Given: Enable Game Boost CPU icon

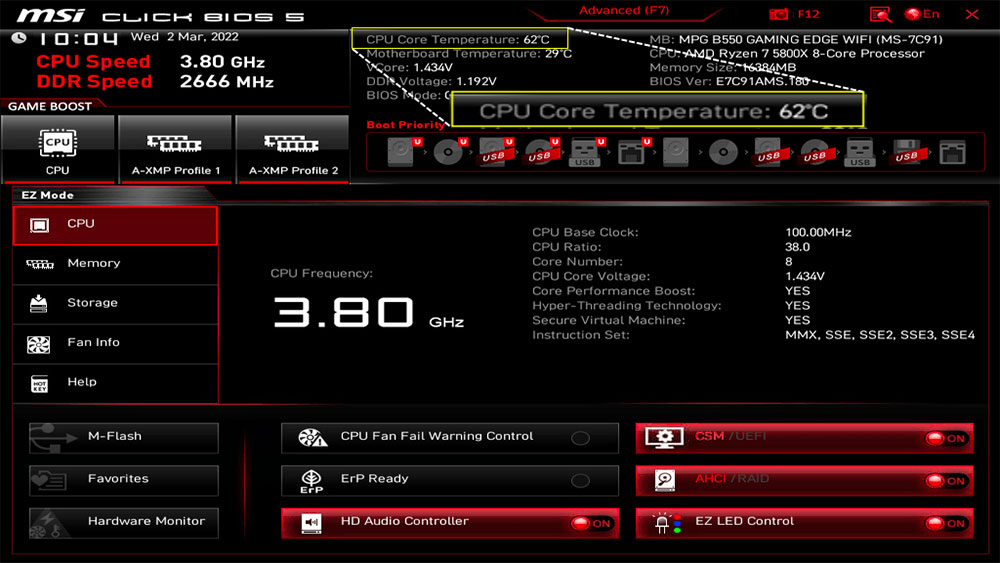Looking at the screenshot, I should point(58,150).
